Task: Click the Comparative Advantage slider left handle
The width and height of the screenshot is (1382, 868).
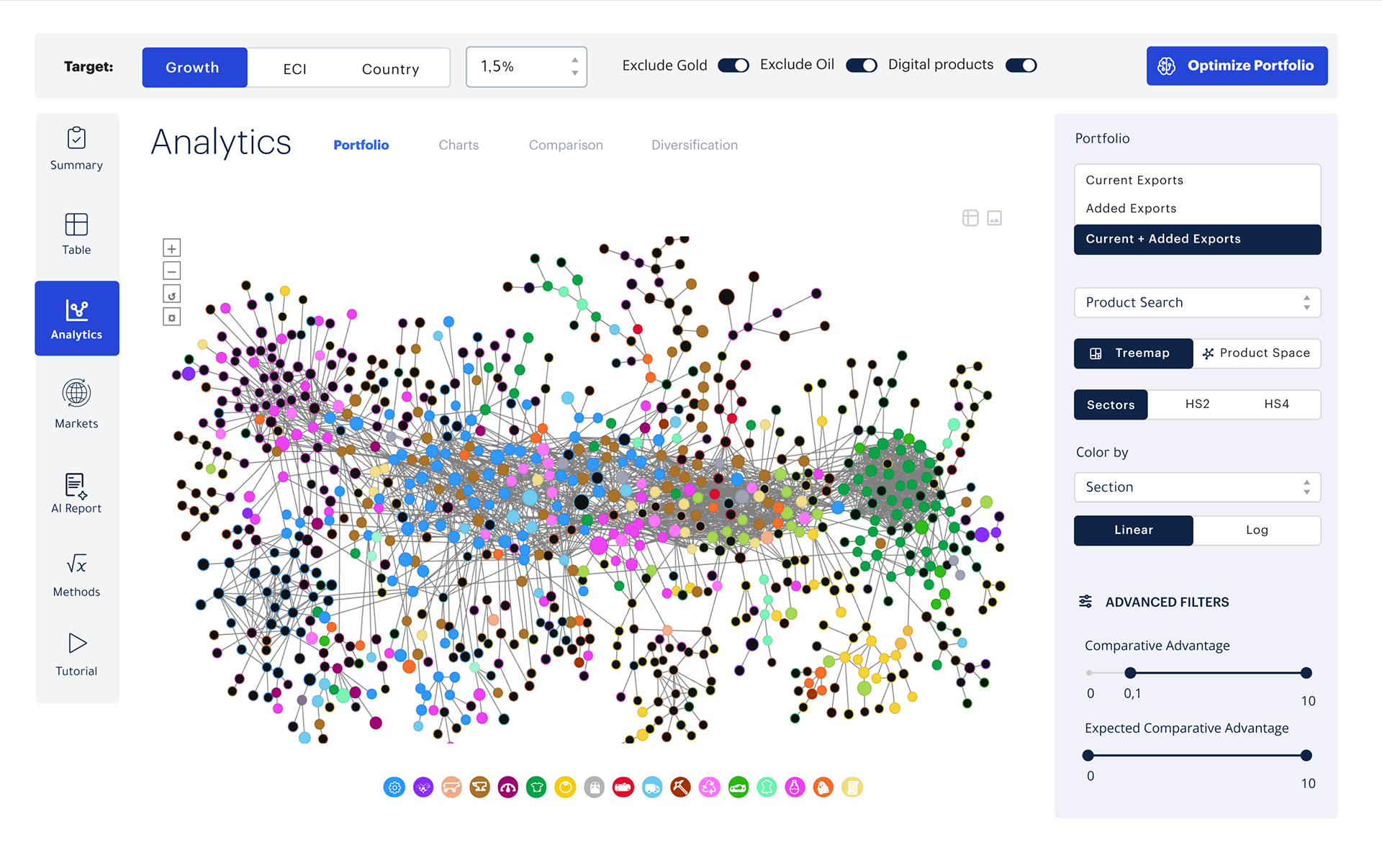Action: pyautogui.click(x=1130, y=673)
